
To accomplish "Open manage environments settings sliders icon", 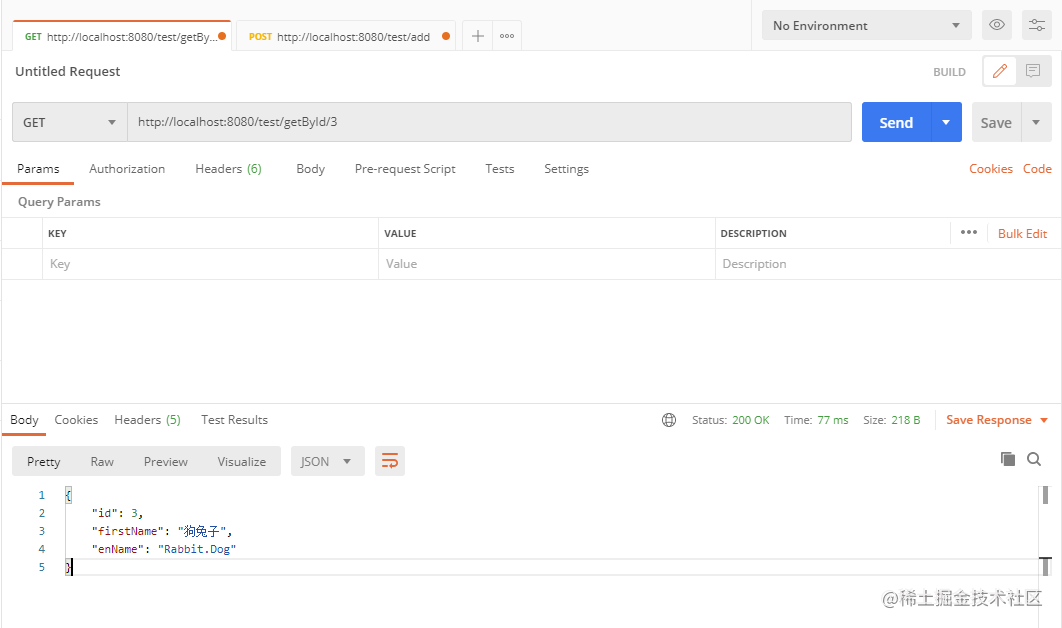I will point(1037,25).
